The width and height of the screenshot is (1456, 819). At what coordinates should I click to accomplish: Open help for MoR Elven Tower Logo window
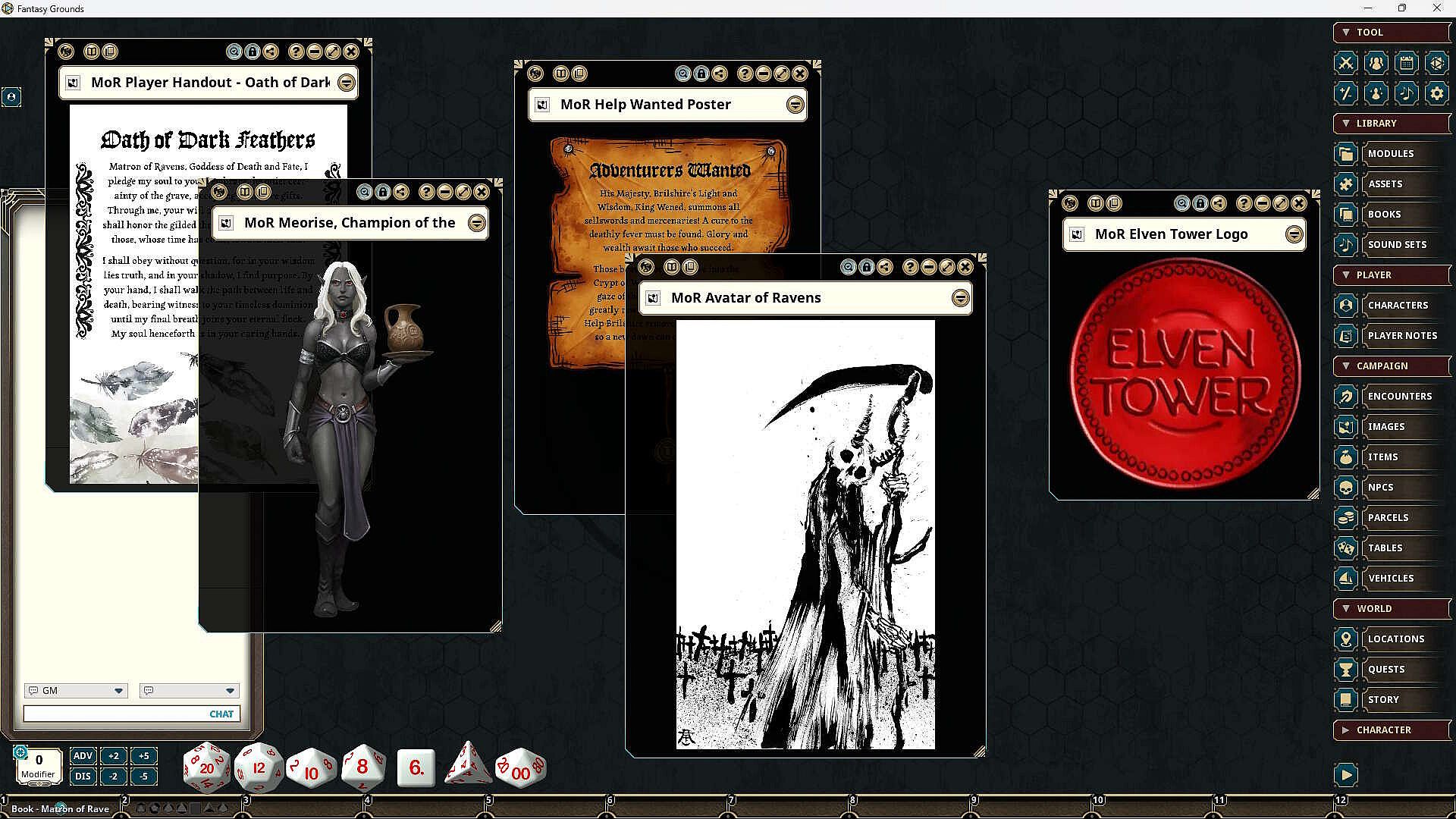coord(1244,203)
